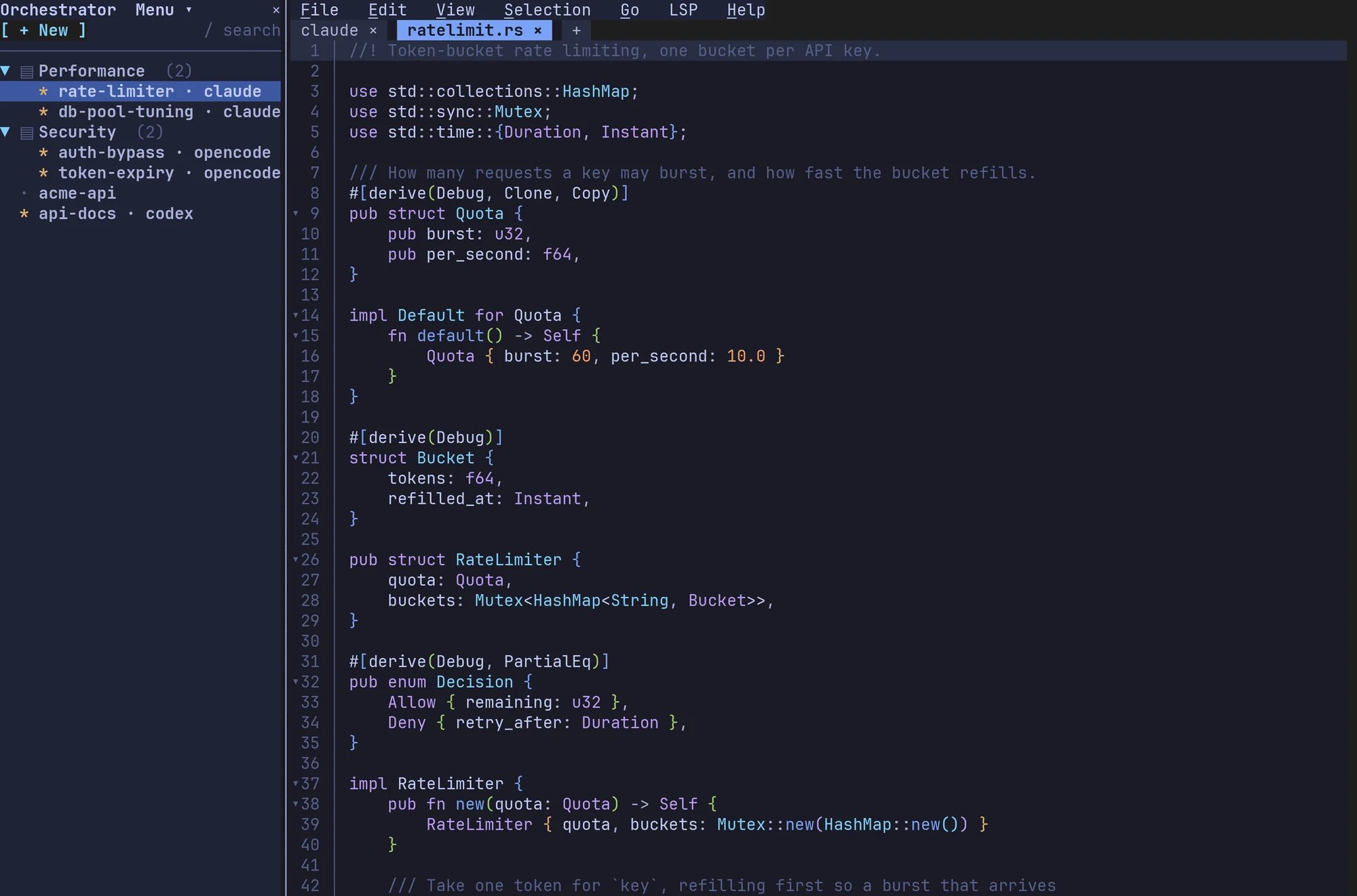
Task: Fold fn default at line 15
Action: 296,335
